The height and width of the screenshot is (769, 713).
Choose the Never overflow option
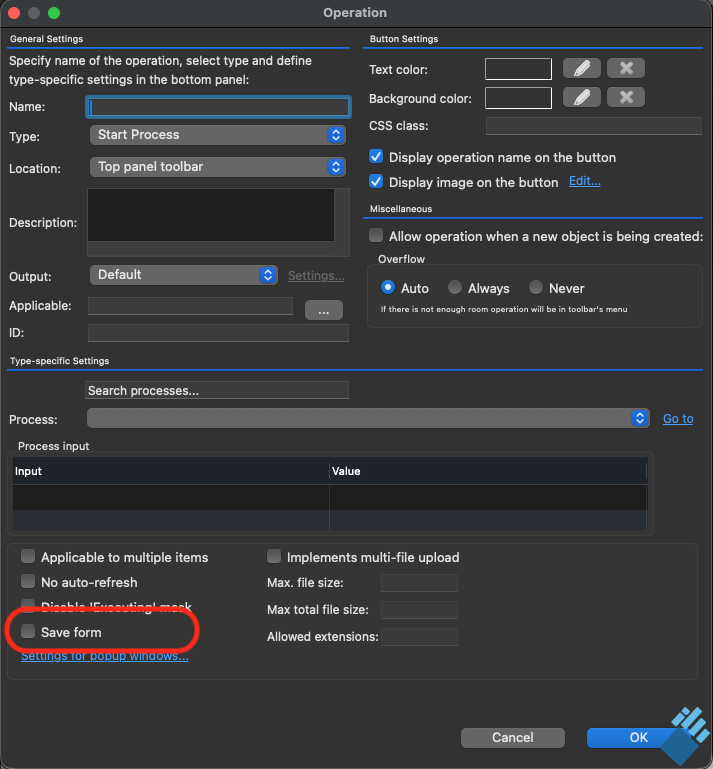(537, 288)
